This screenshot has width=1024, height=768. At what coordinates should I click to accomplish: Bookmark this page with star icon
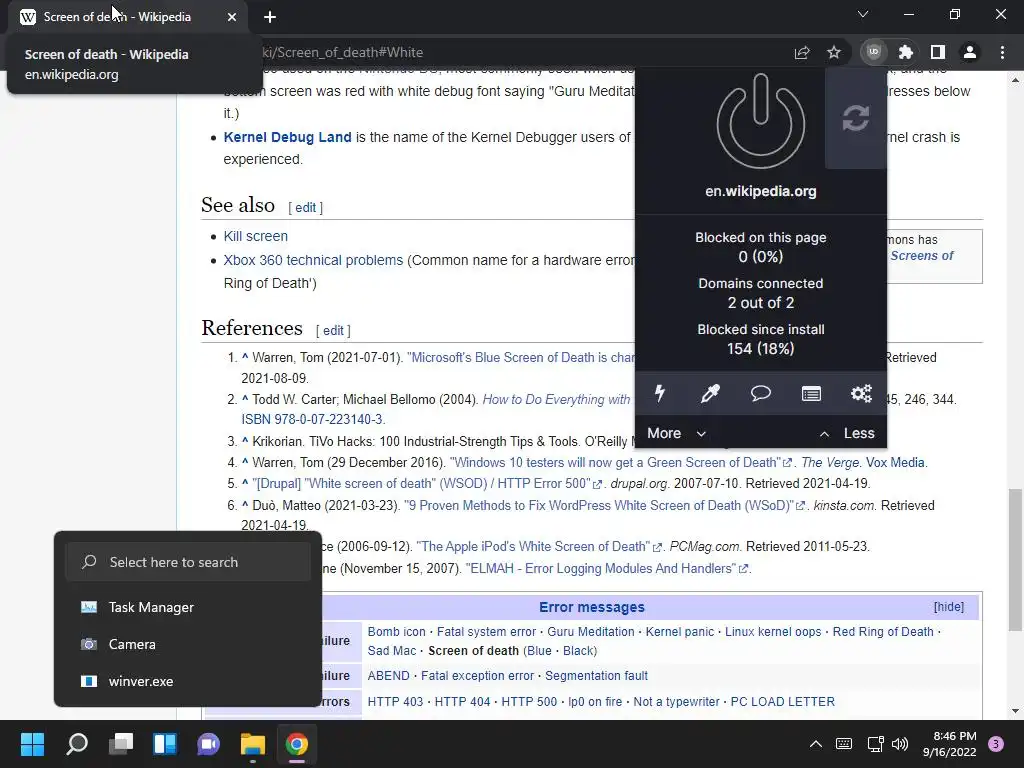coord(834,52)
